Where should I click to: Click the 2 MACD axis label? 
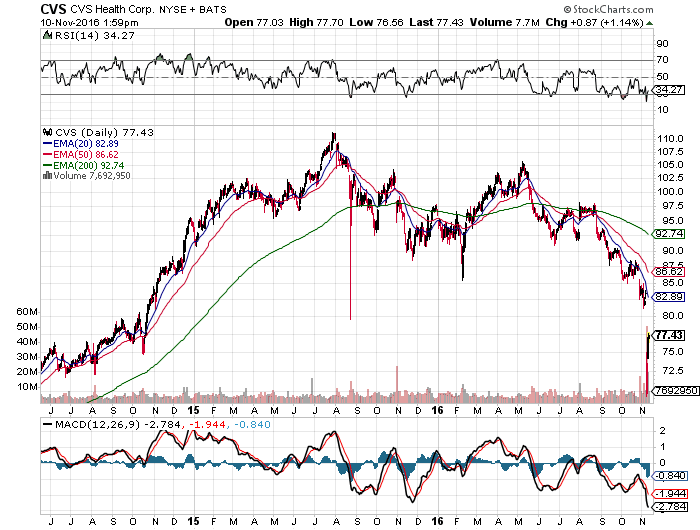pyautogui.click(x=662, y=431)
